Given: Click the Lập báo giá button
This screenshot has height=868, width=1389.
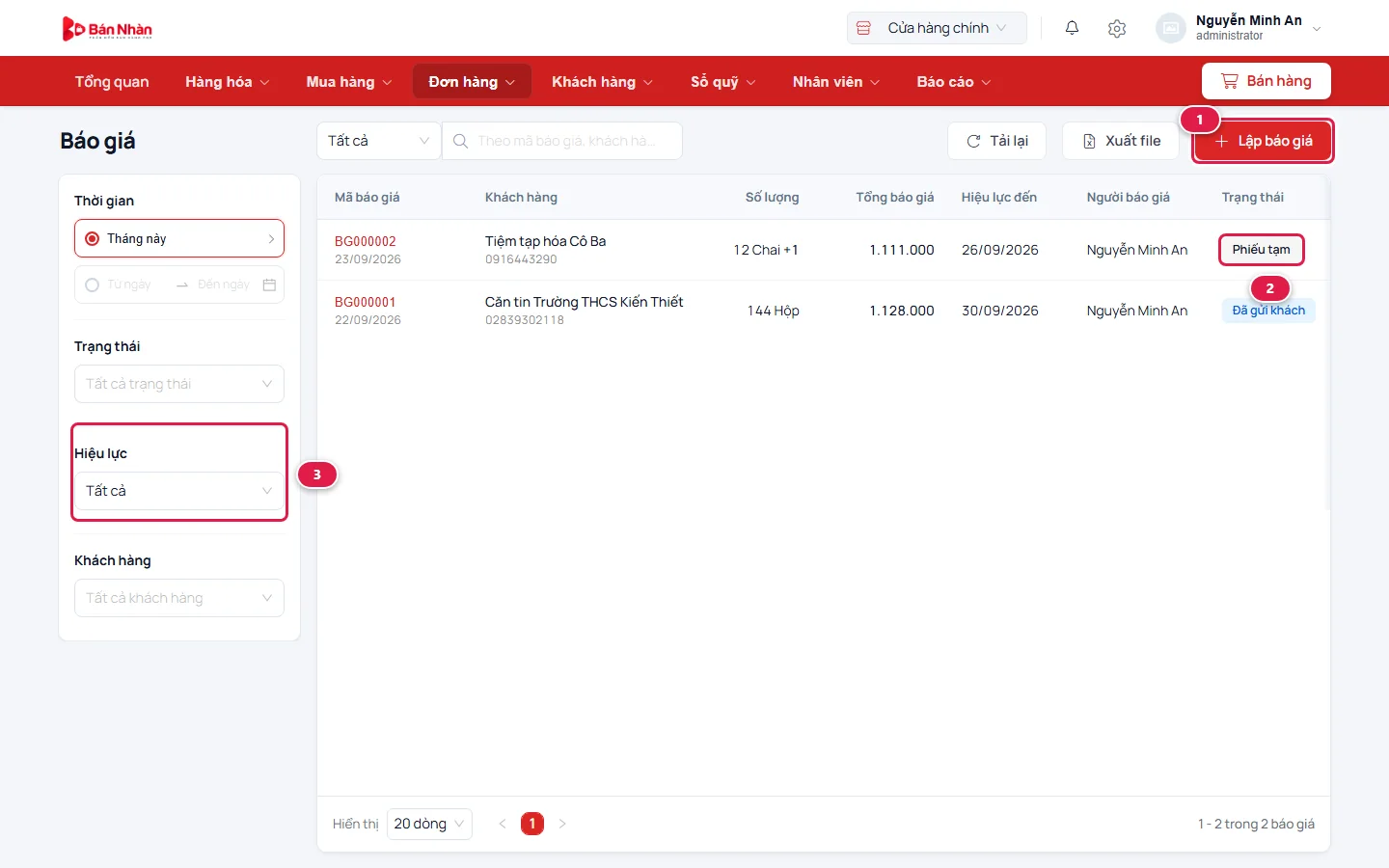Looking at the screenshot, I should tap(1263, 141).
